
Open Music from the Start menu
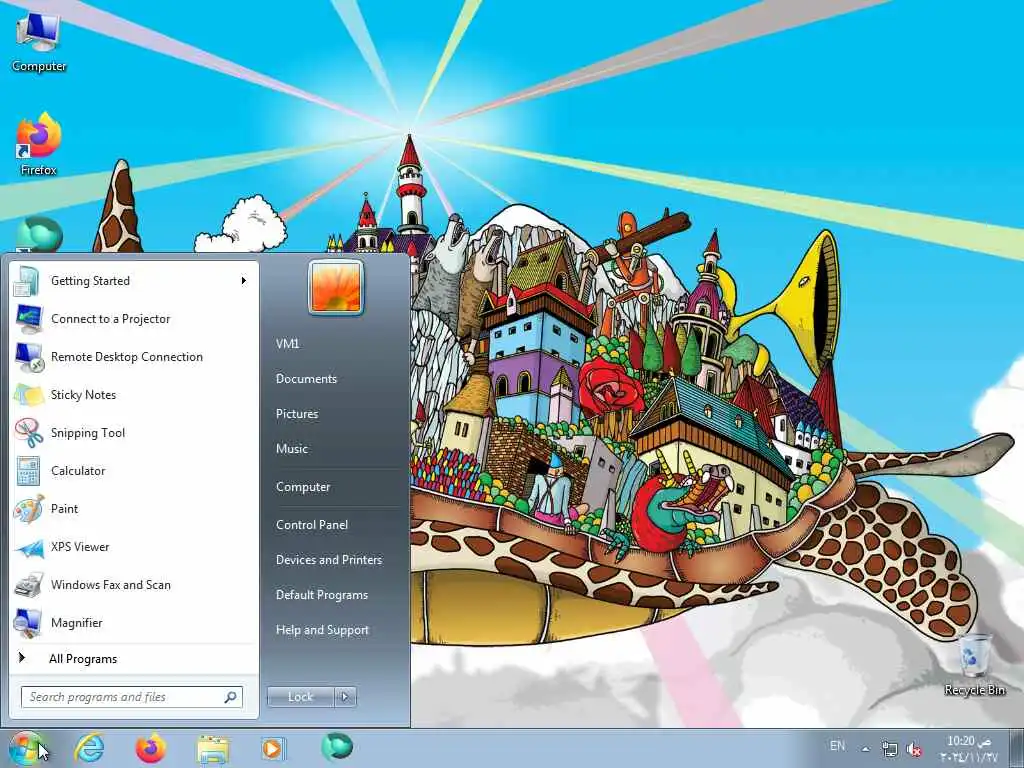tap(292, 449)
